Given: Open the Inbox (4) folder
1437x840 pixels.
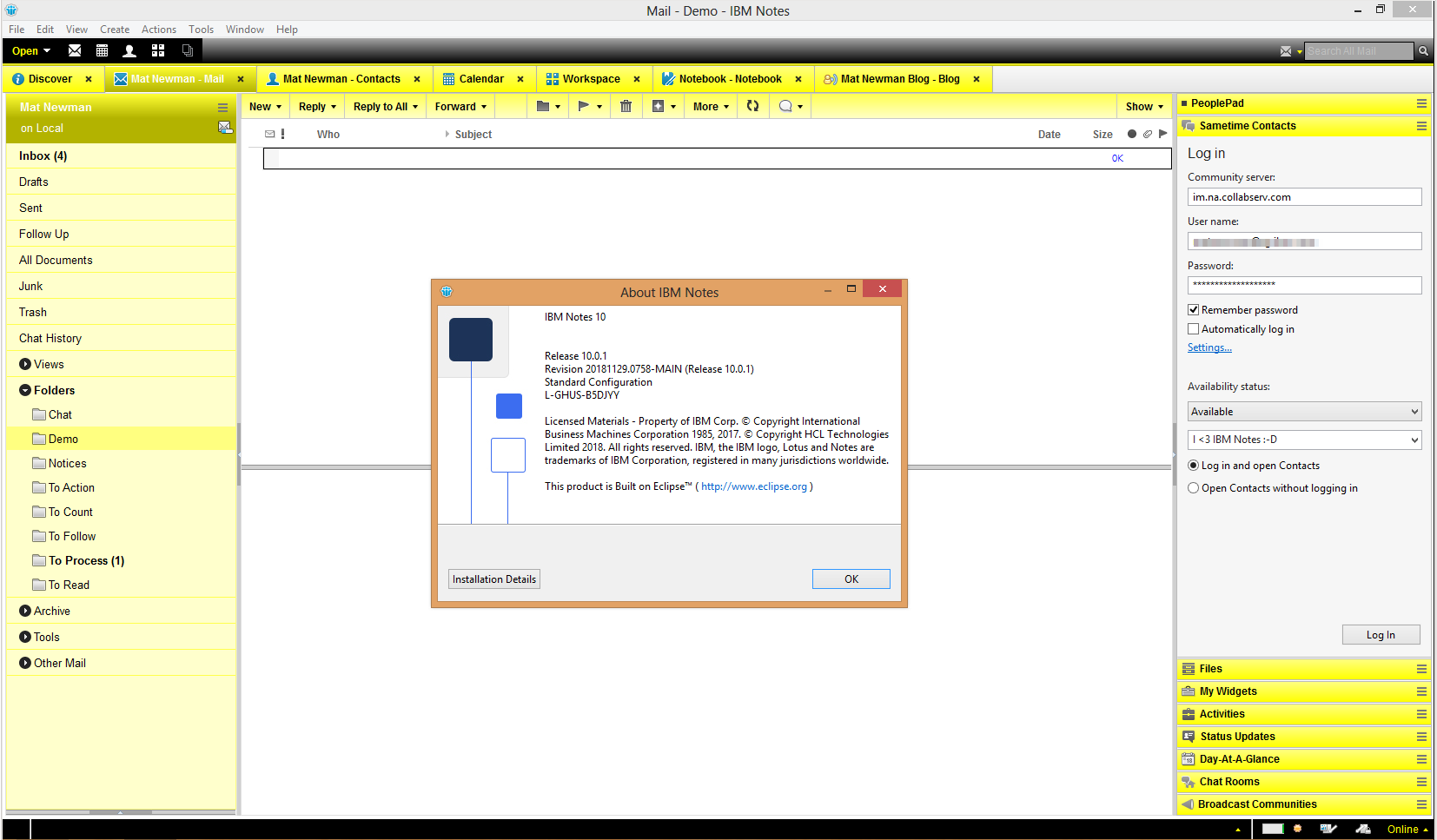Looking at the screenshot, I should point(121,155).
